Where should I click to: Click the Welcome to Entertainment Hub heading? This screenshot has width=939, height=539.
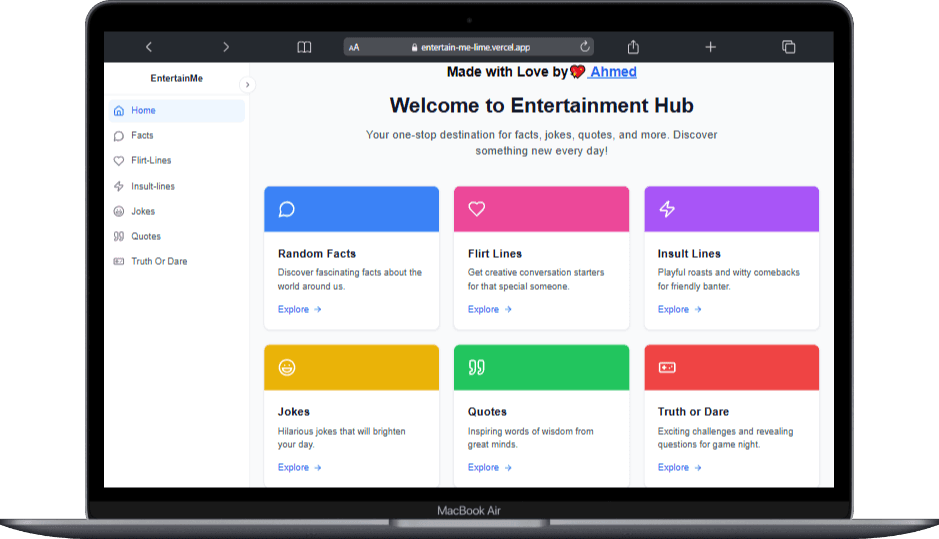coord(541,106)
